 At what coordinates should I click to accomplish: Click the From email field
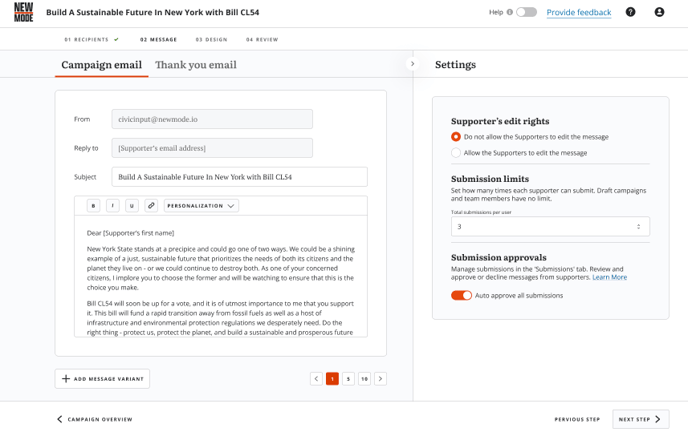click(x=212, y=119)
